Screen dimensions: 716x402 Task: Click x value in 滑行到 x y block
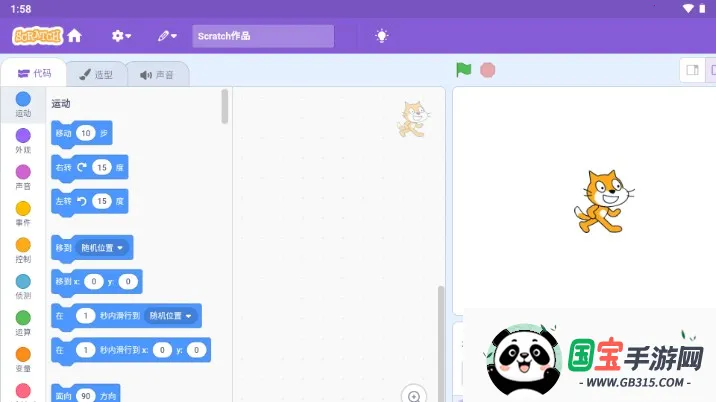click(162, 350)
